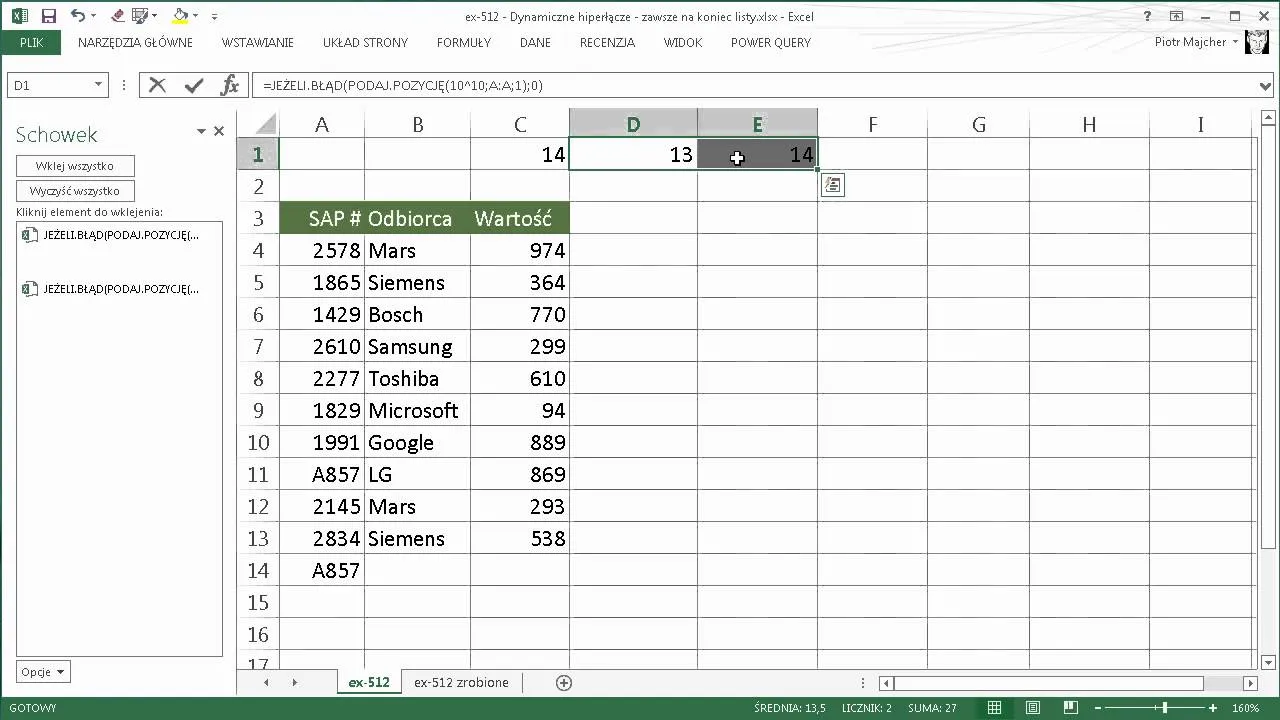Click the fill color bucket icon
This screenshot has height=720, width=1280.
(x=180, y=16)
